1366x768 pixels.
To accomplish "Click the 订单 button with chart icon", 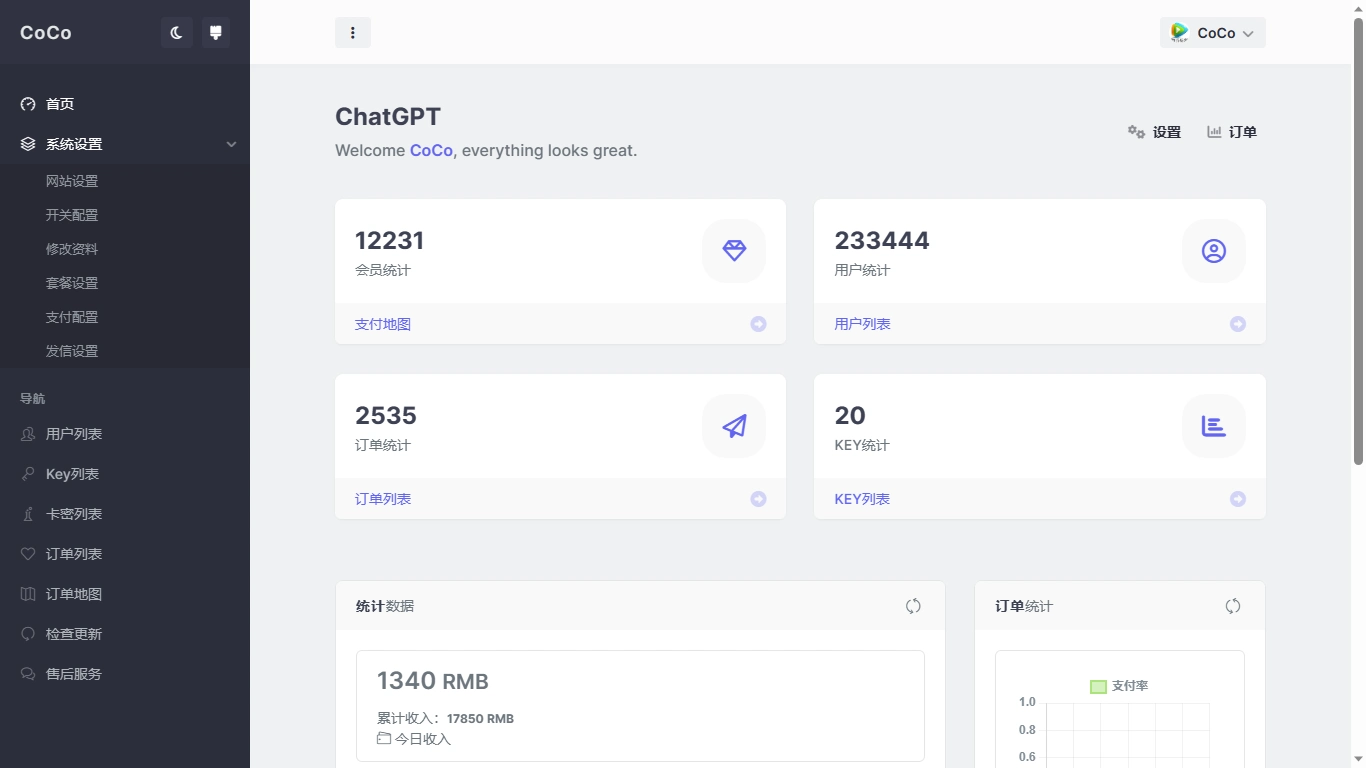I will (1232, 132).
